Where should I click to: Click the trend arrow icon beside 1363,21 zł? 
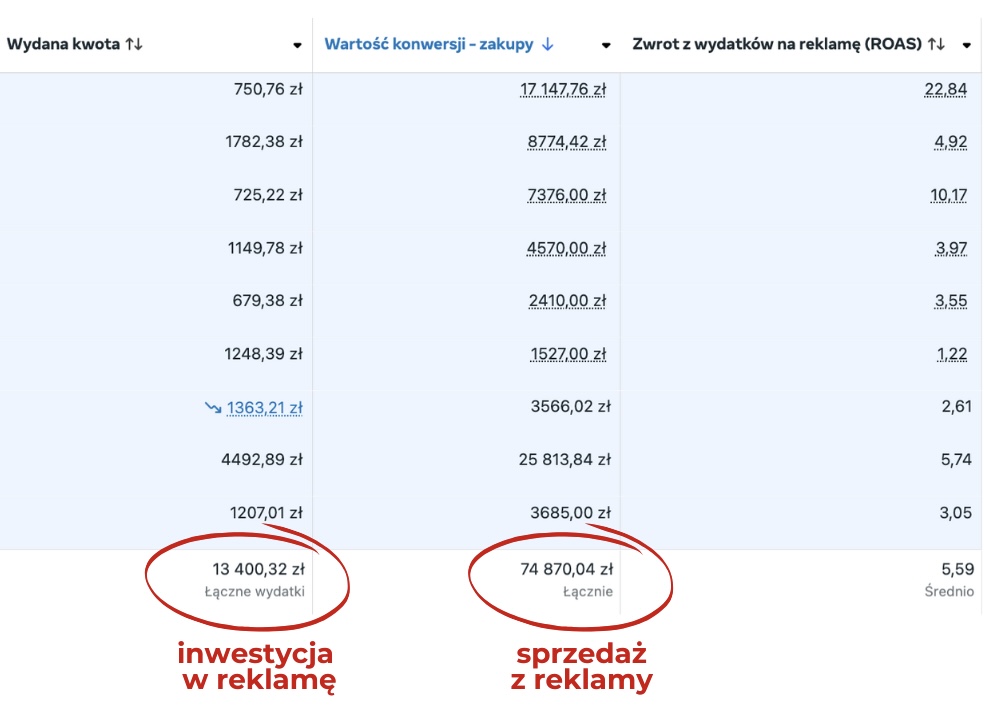pyautogui.click(x=214, y=408)
